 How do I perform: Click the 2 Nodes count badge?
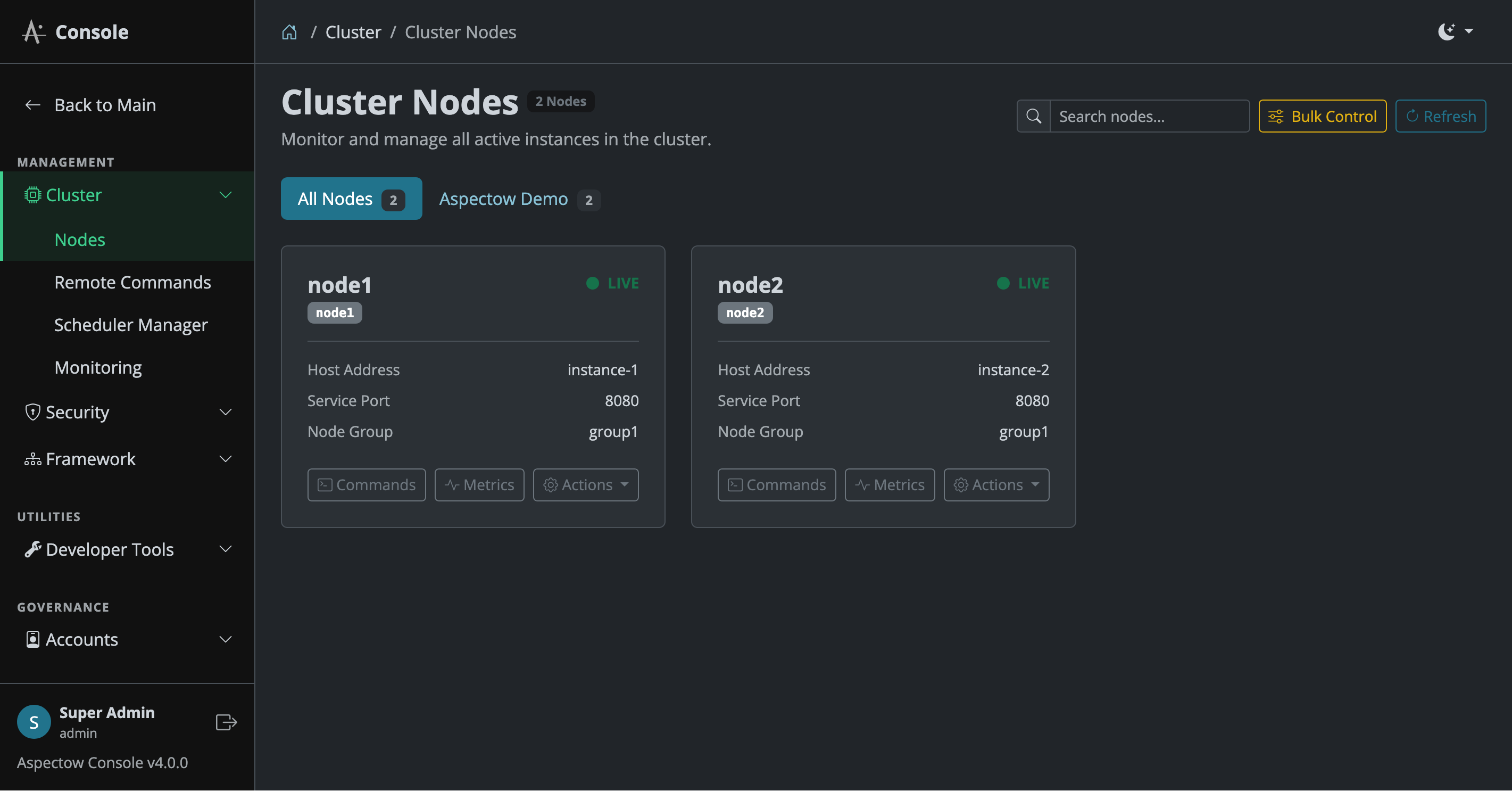tap(561, 102)
